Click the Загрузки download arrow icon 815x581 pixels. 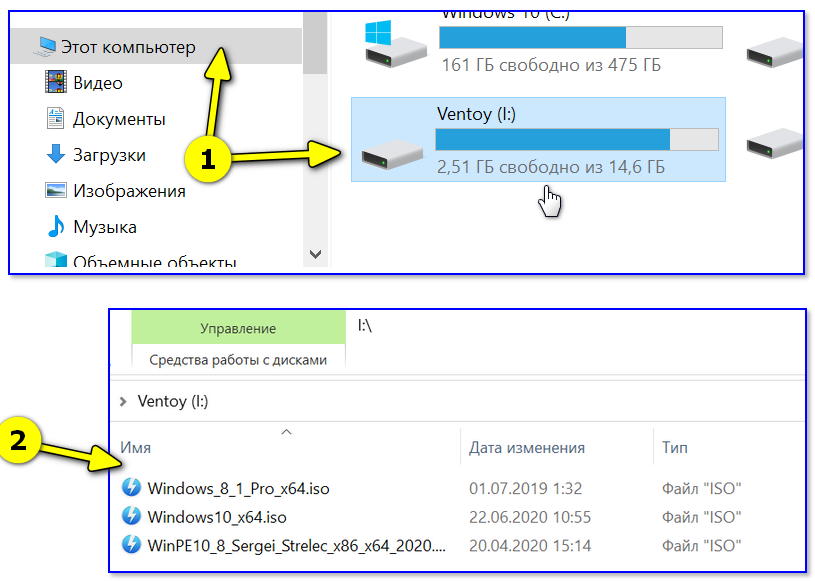coord(56,155)
